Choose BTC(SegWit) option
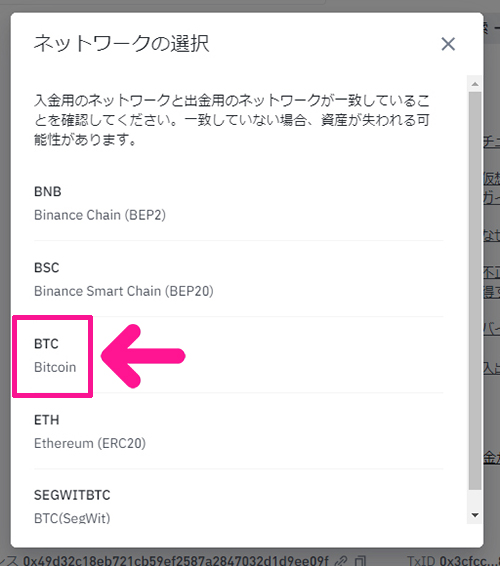This screenshot has height=566, width=500. pyautogui.click(x=72, y=518)
